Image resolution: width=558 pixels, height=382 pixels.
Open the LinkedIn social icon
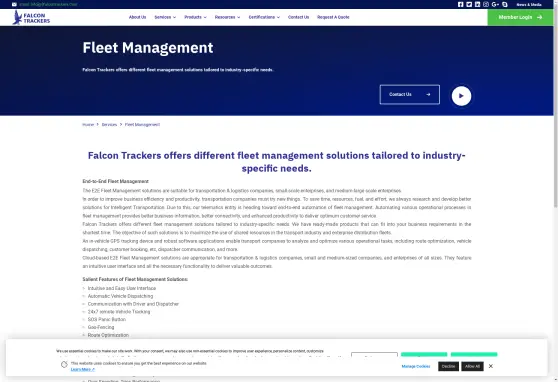tap(478, 4)
